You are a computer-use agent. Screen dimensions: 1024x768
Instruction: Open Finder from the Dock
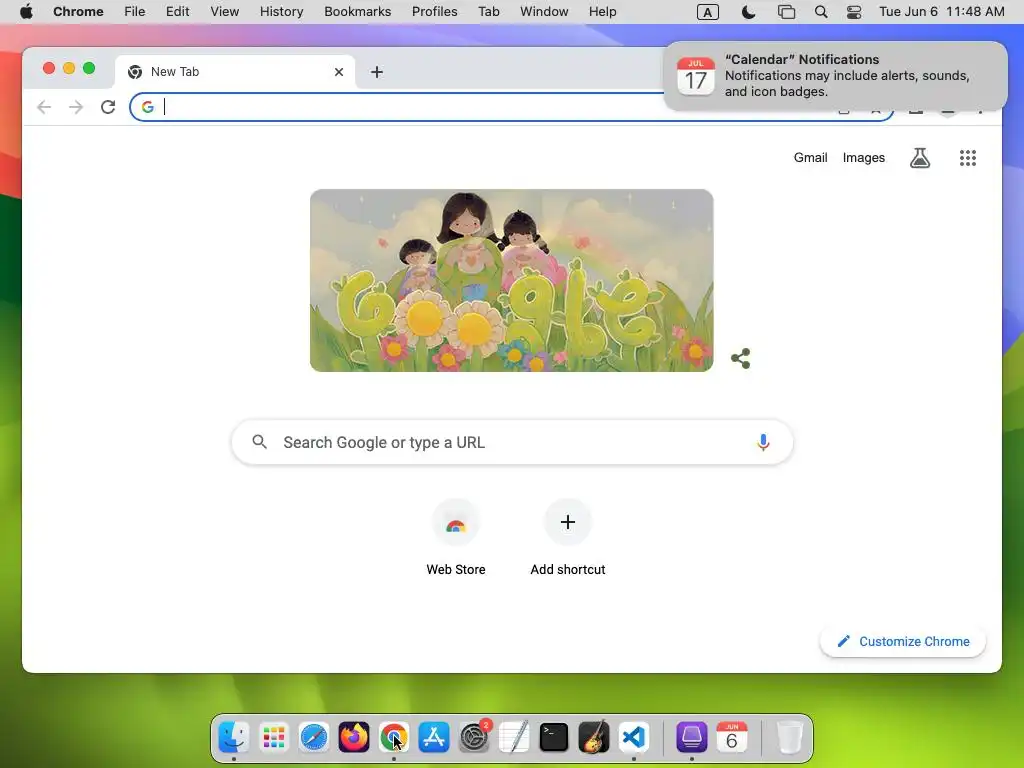click(234, 738)
